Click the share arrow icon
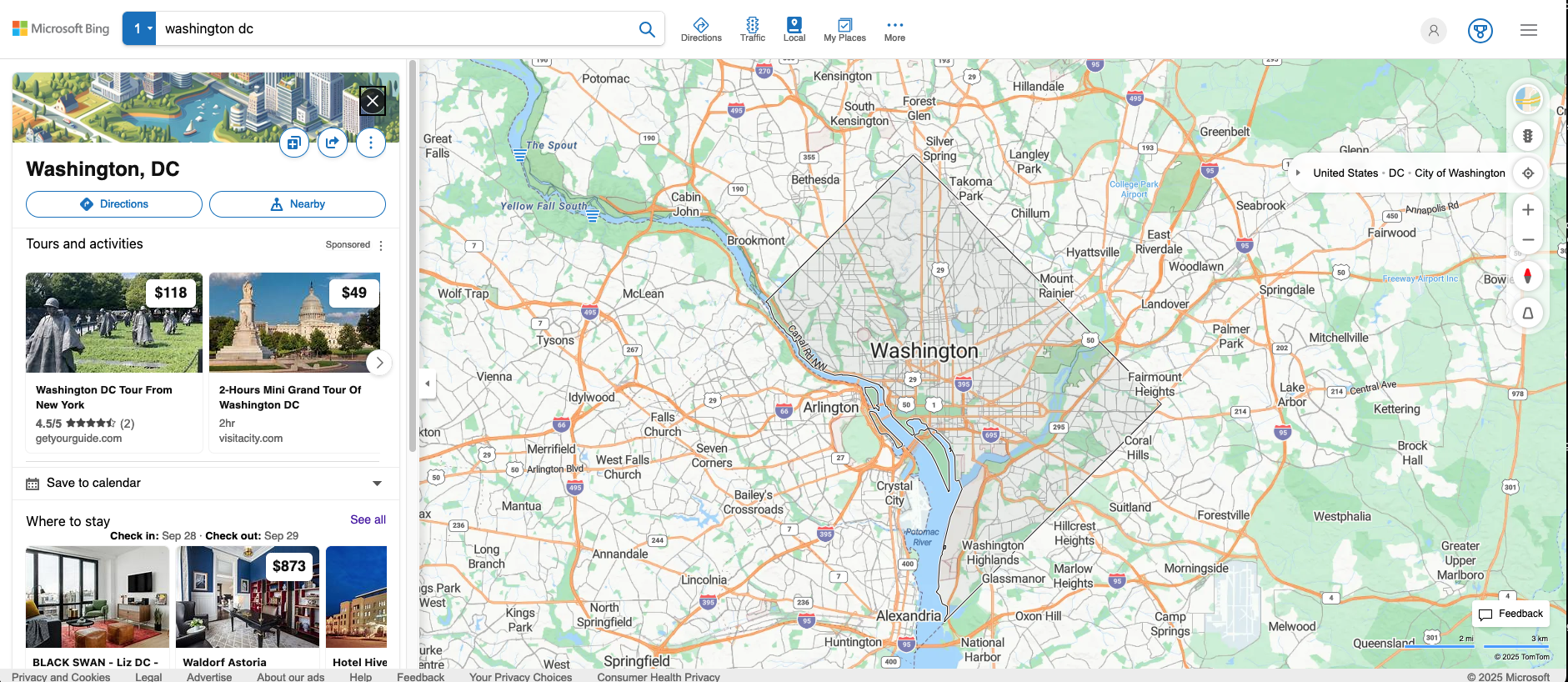 332,143
